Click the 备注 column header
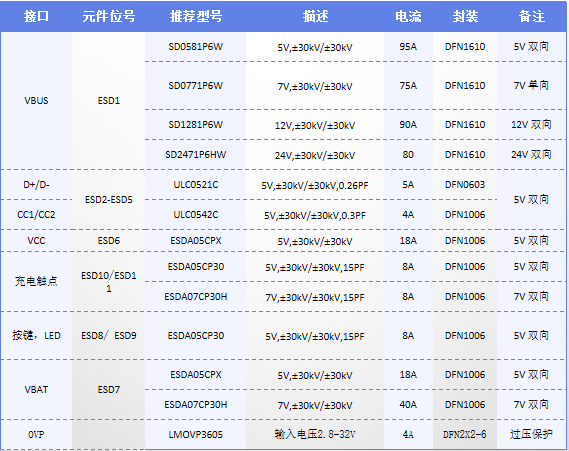The height and width of the screenshot is (451, 569). click(531, 16)
